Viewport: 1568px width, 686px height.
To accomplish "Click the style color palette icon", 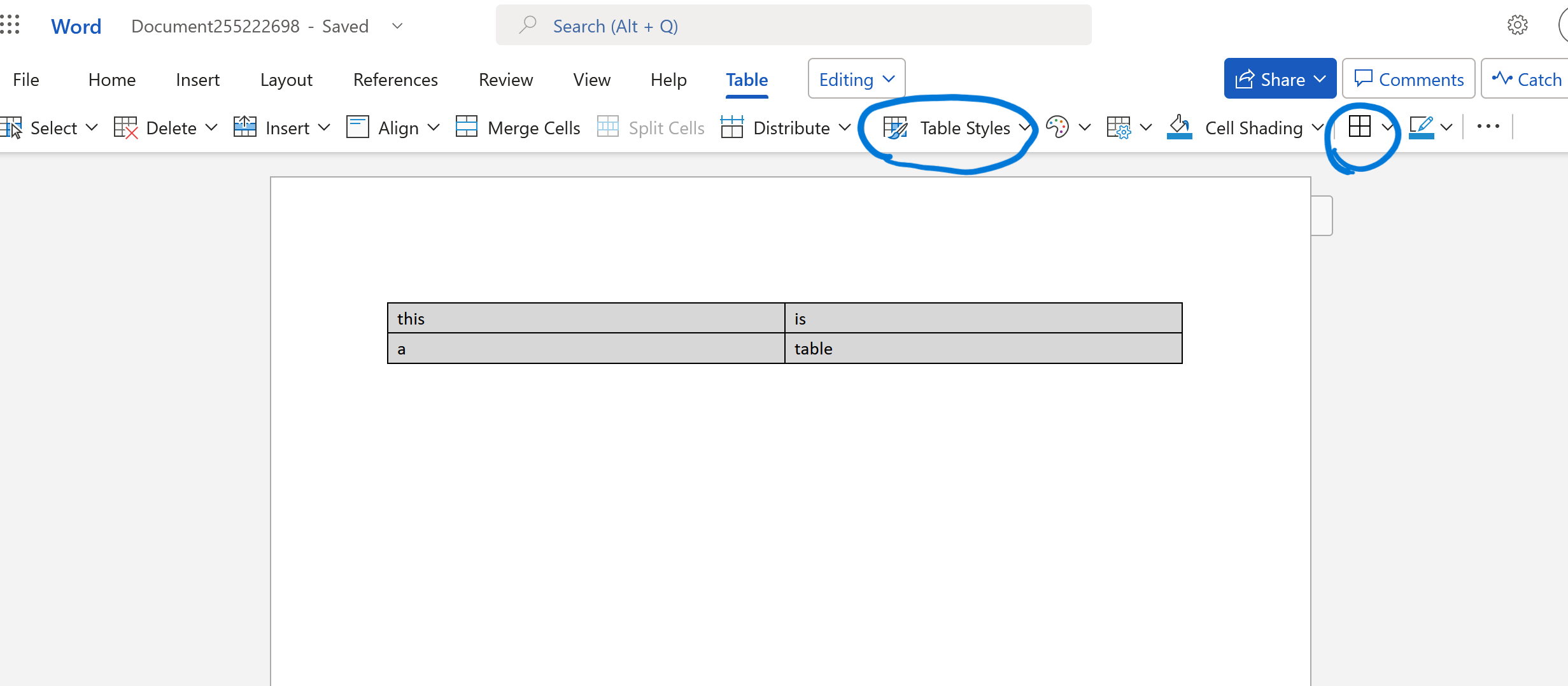I will point(1057,127).
